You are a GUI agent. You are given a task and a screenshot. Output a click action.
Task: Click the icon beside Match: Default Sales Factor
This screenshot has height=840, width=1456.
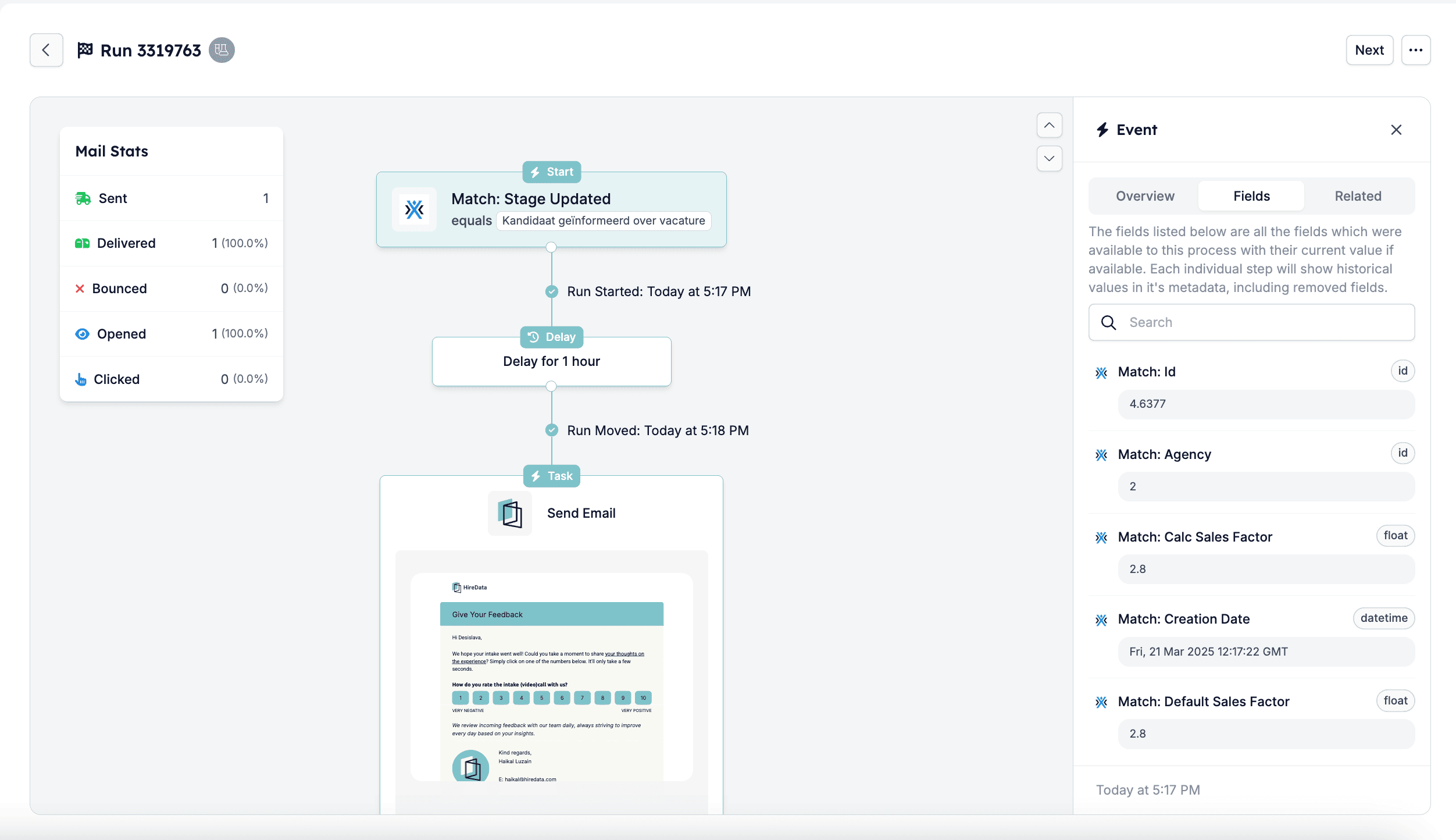click(x=1101, y=702)
